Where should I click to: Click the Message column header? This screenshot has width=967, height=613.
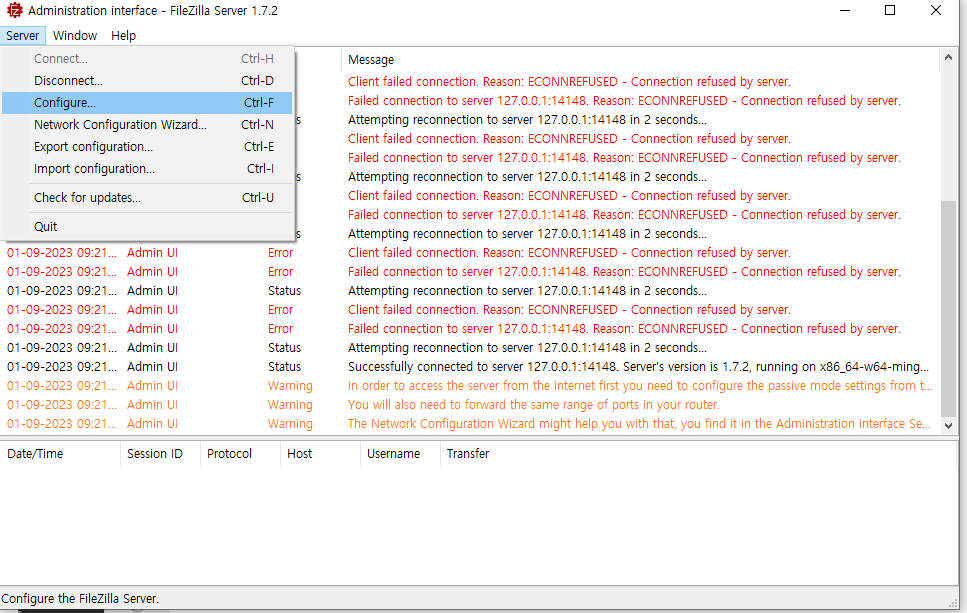click(640, 60)
